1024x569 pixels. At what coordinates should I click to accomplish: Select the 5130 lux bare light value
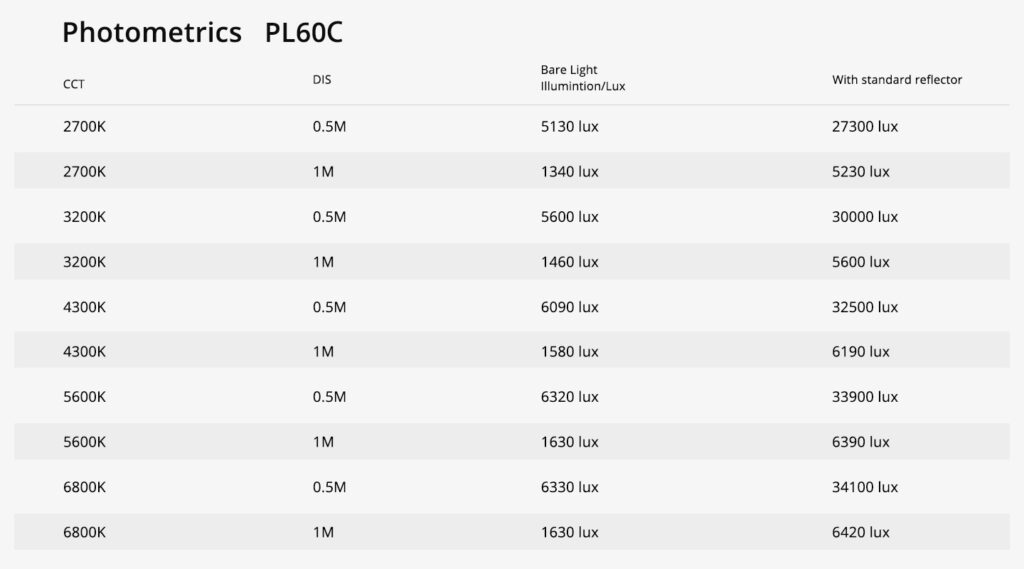569,127
